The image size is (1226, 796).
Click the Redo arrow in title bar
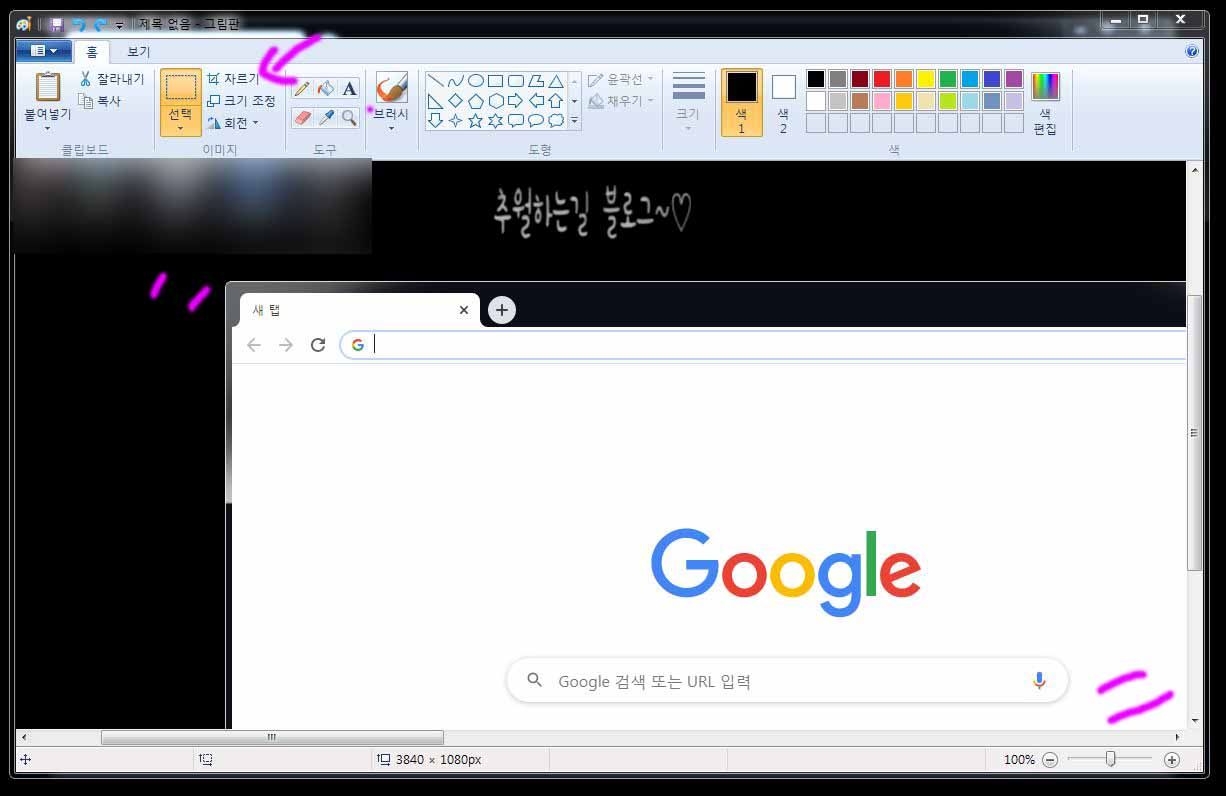pos(99,23)
